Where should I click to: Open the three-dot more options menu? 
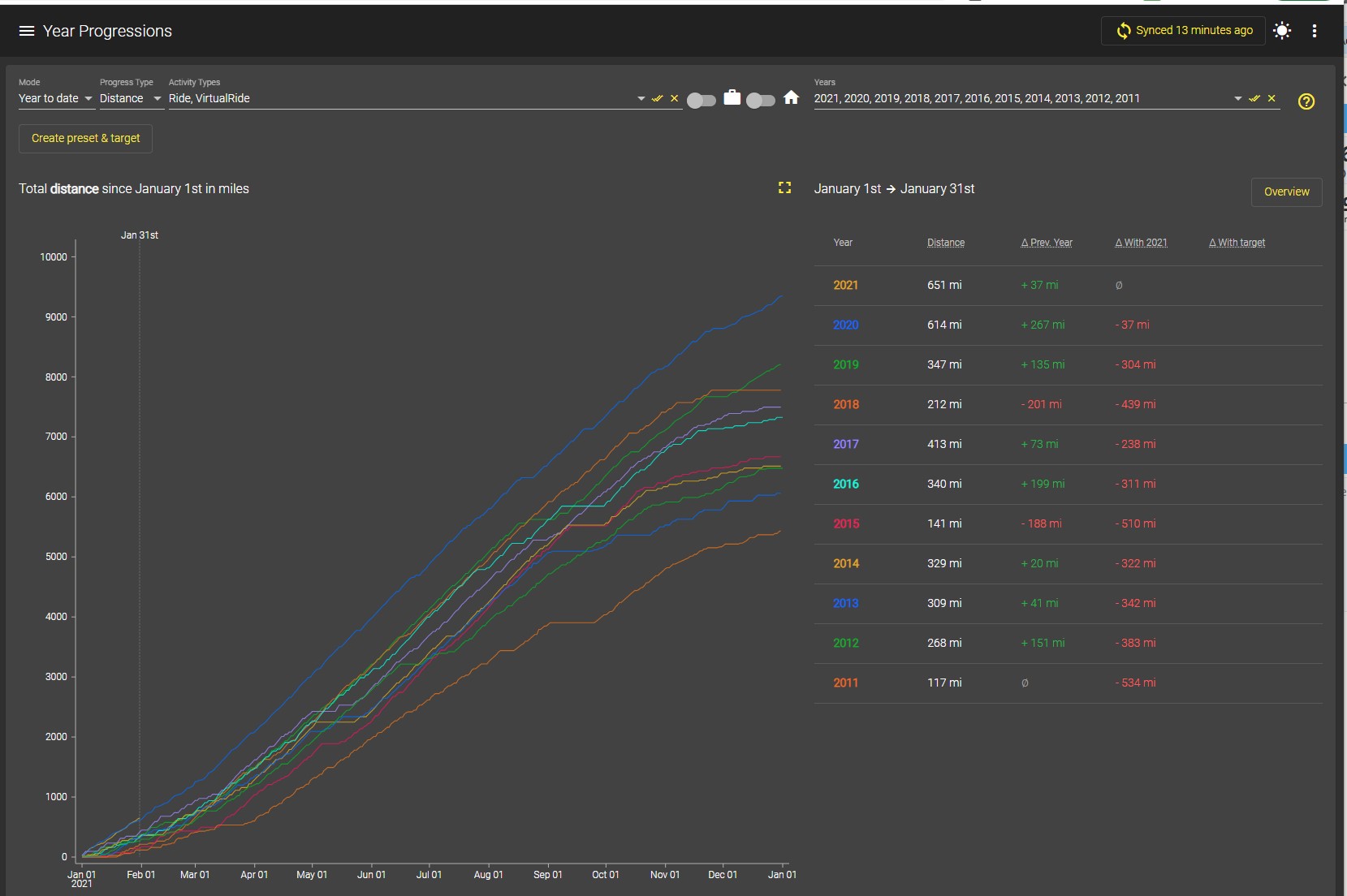(1315, 31)
